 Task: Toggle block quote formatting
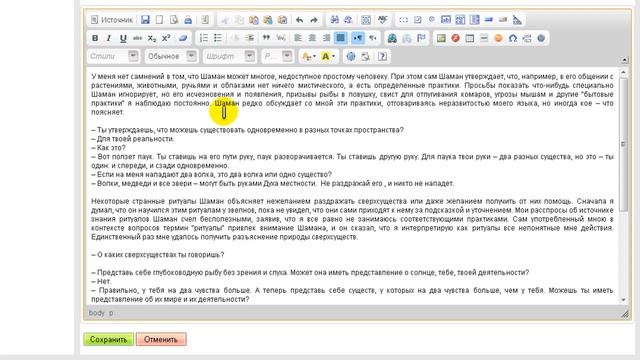267,38
